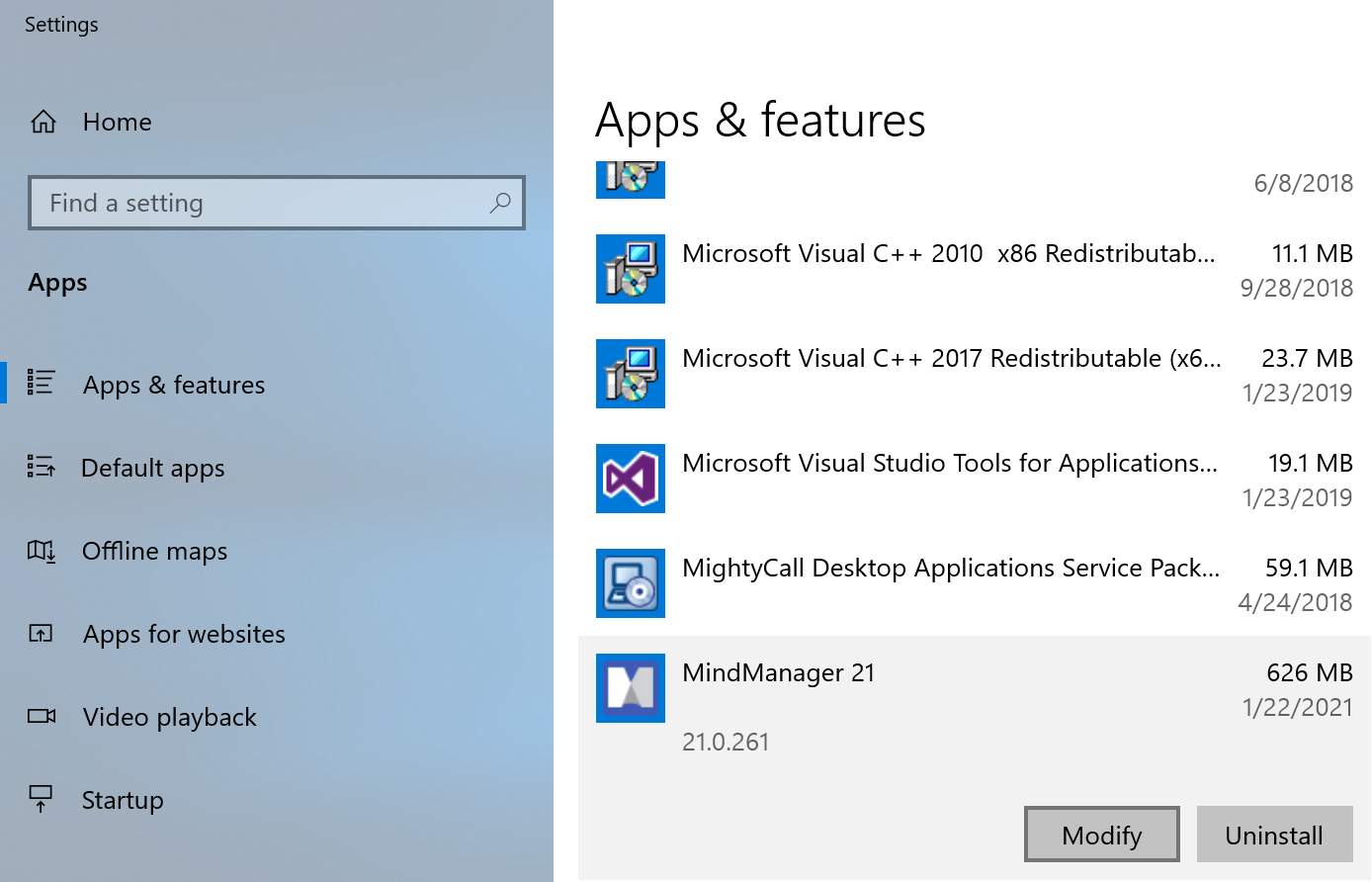Click the Apps section header in sidebar

tap(58, 284)
